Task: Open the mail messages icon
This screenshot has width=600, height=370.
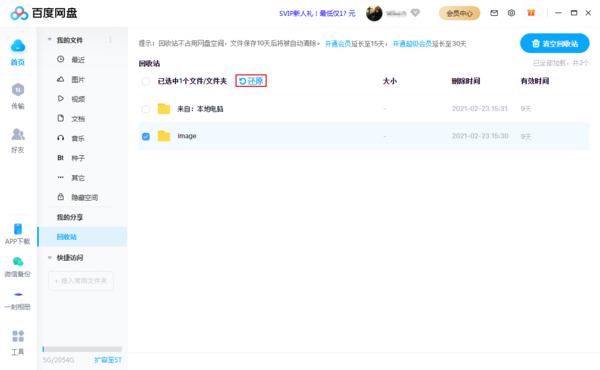Action: [494, 13]
